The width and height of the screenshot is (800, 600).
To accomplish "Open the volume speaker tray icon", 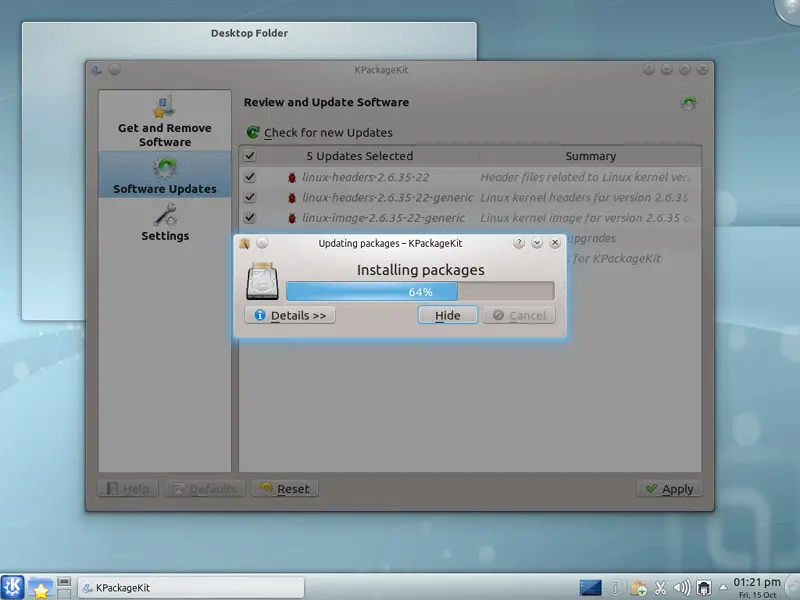I will coord(682,588).
